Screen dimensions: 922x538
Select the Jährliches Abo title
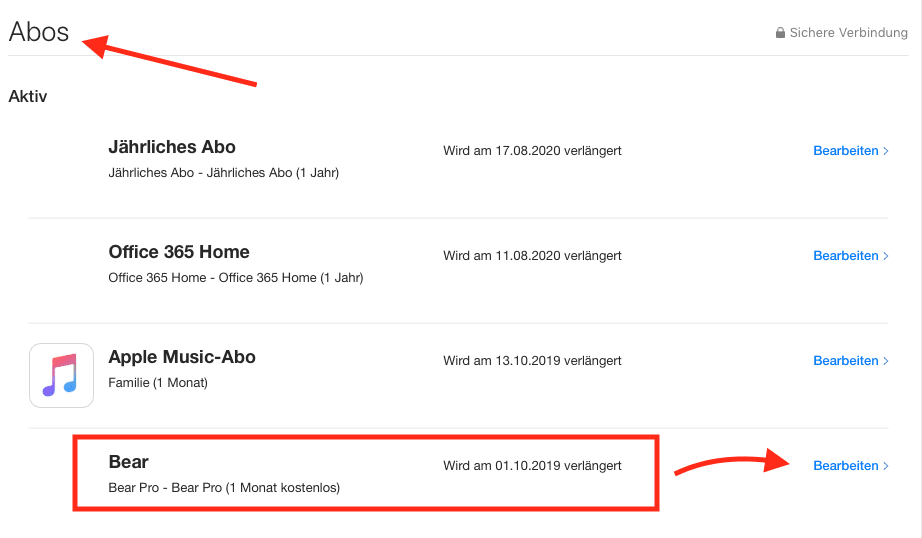(172, 147)
